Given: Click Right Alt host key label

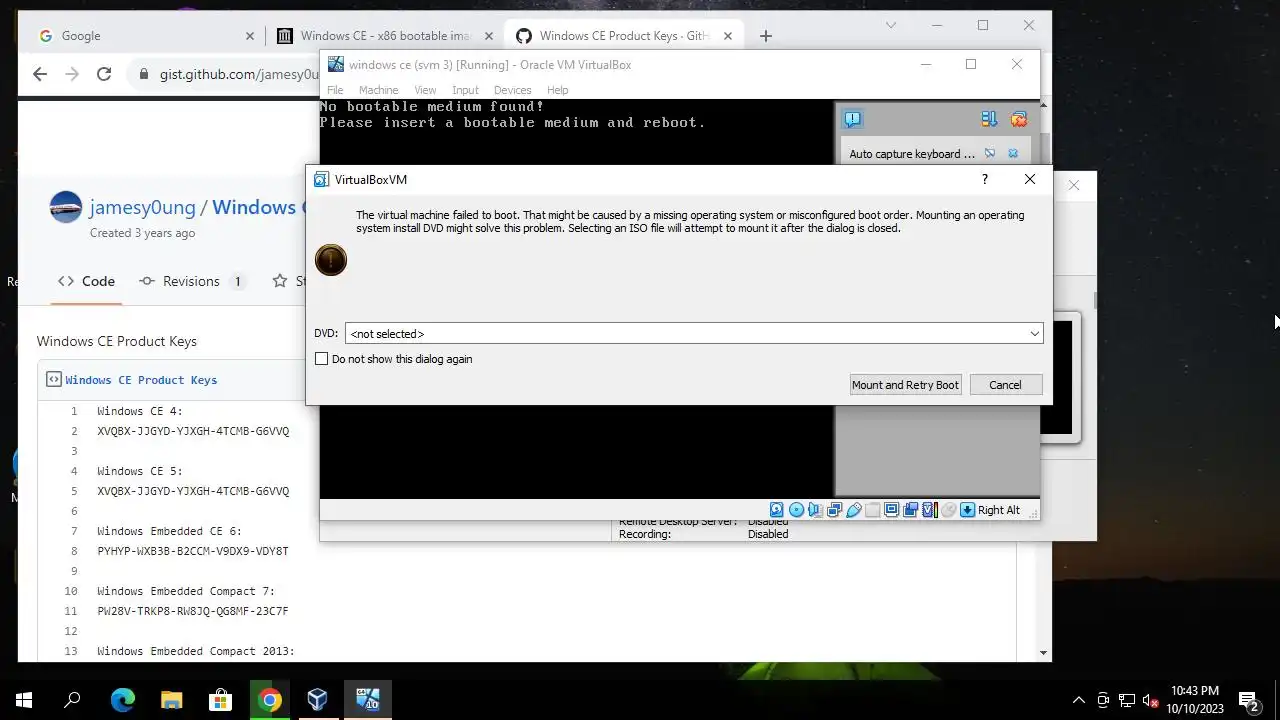Looking at the screenshot, I should [999, 510].
